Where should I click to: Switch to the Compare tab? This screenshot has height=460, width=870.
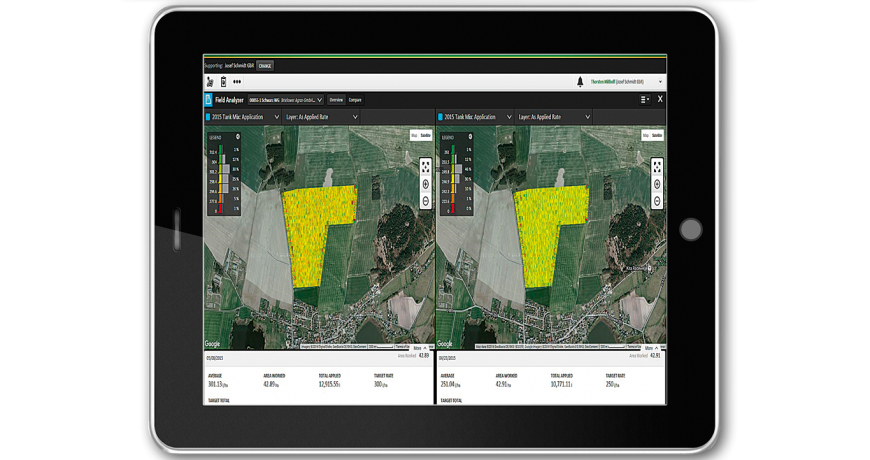click(355, 100)
